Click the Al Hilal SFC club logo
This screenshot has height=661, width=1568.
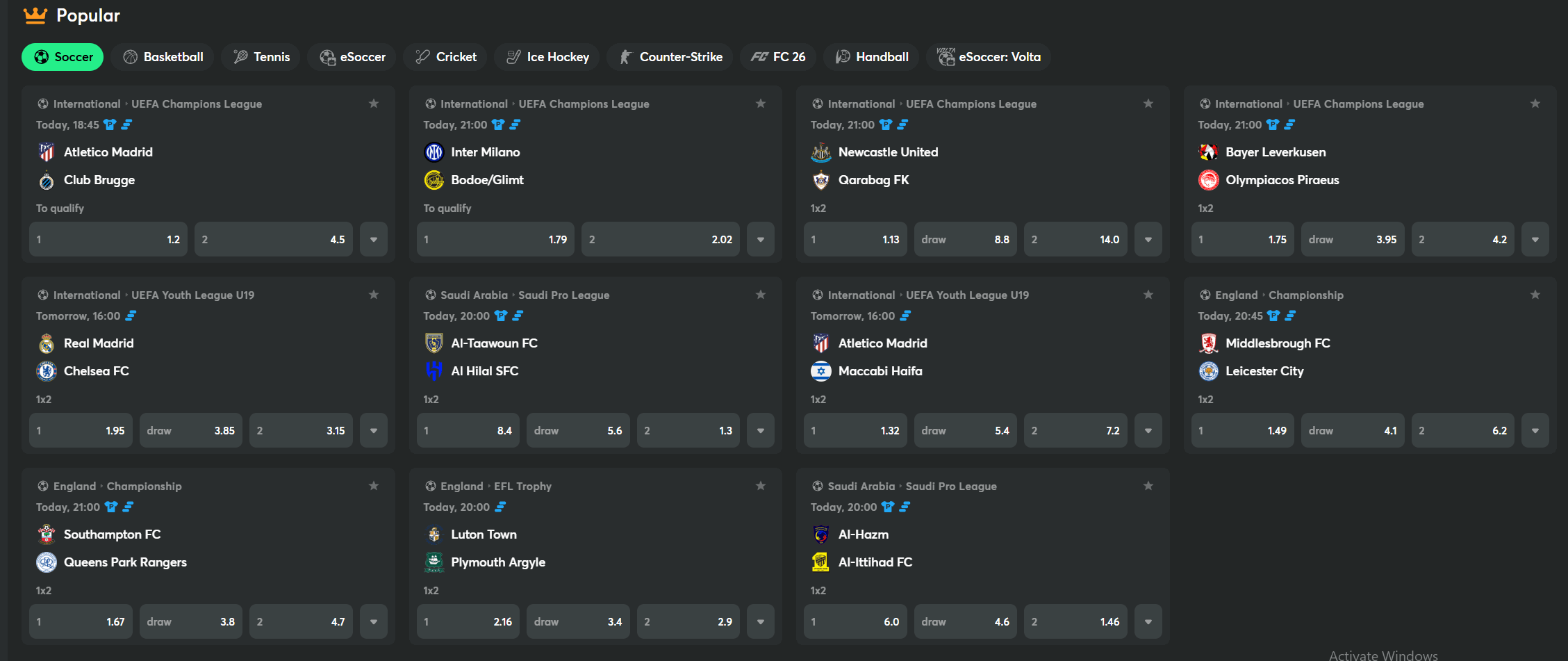click(x=434, y=371)
